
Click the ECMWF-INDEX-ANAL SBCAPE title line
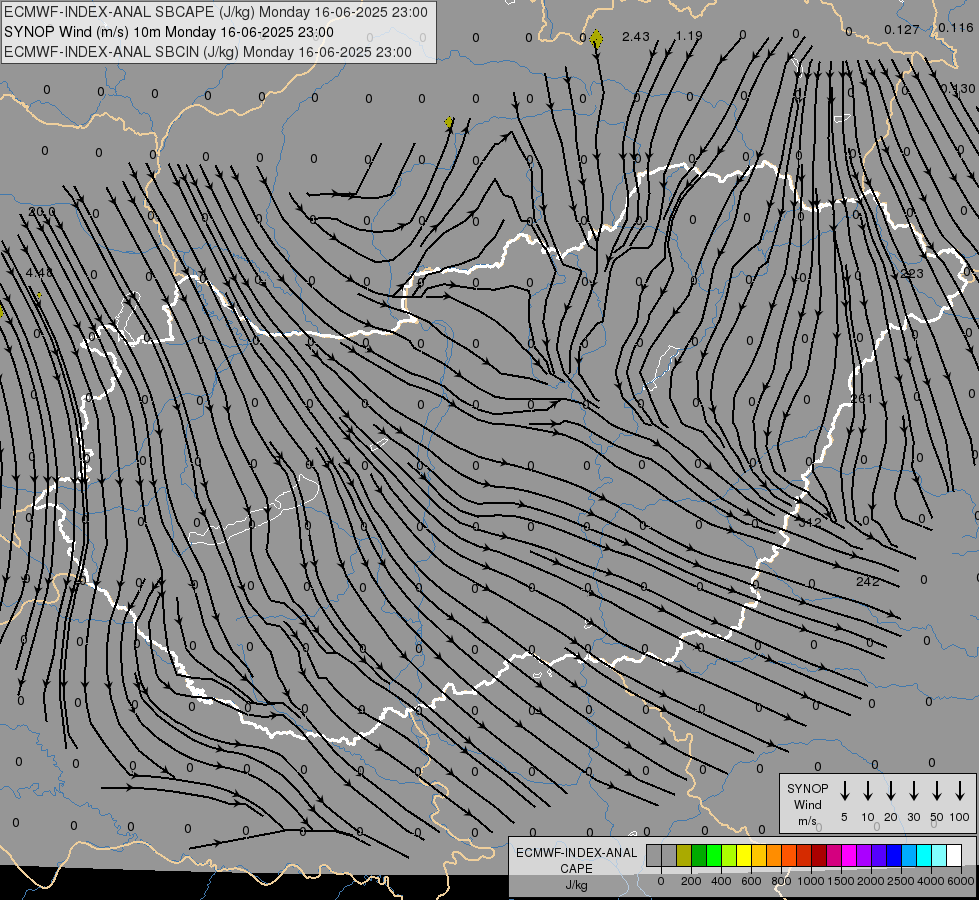(216, 12)
